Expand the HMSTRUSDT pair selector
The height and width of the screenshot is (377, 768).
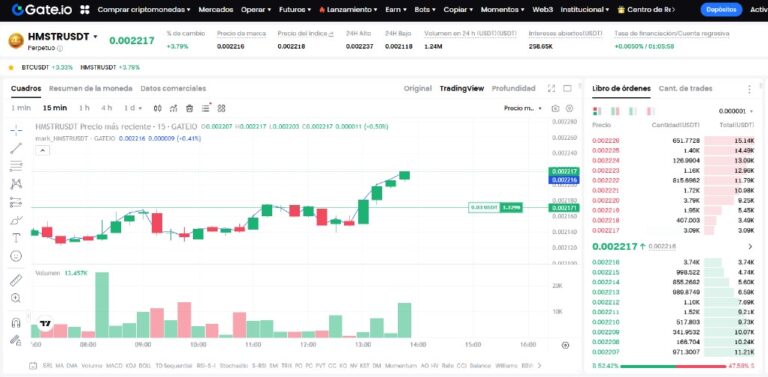96,37
